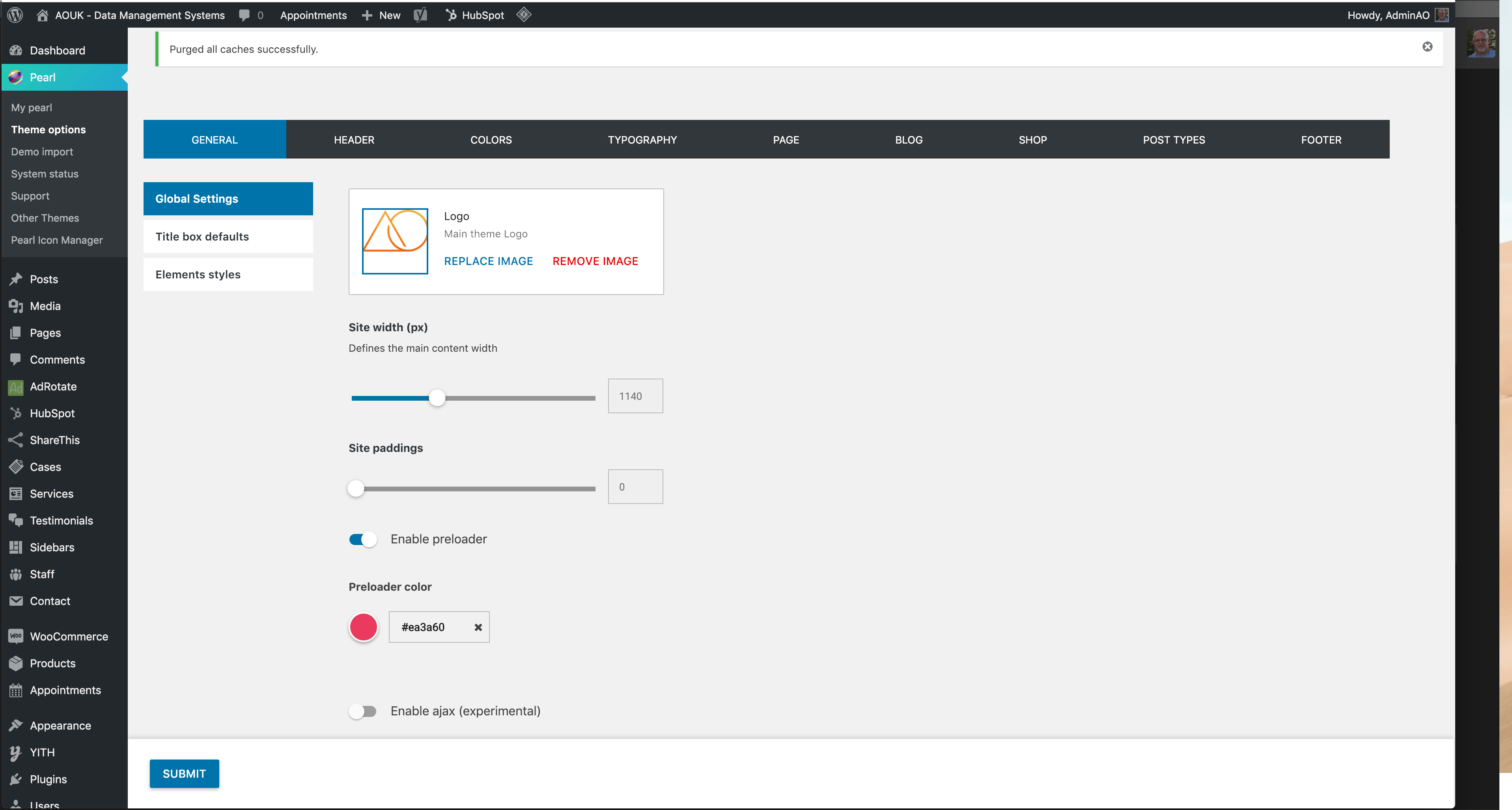Clear the preloader color value
Screen dimensions: 1512x810
tap(478, 627)
